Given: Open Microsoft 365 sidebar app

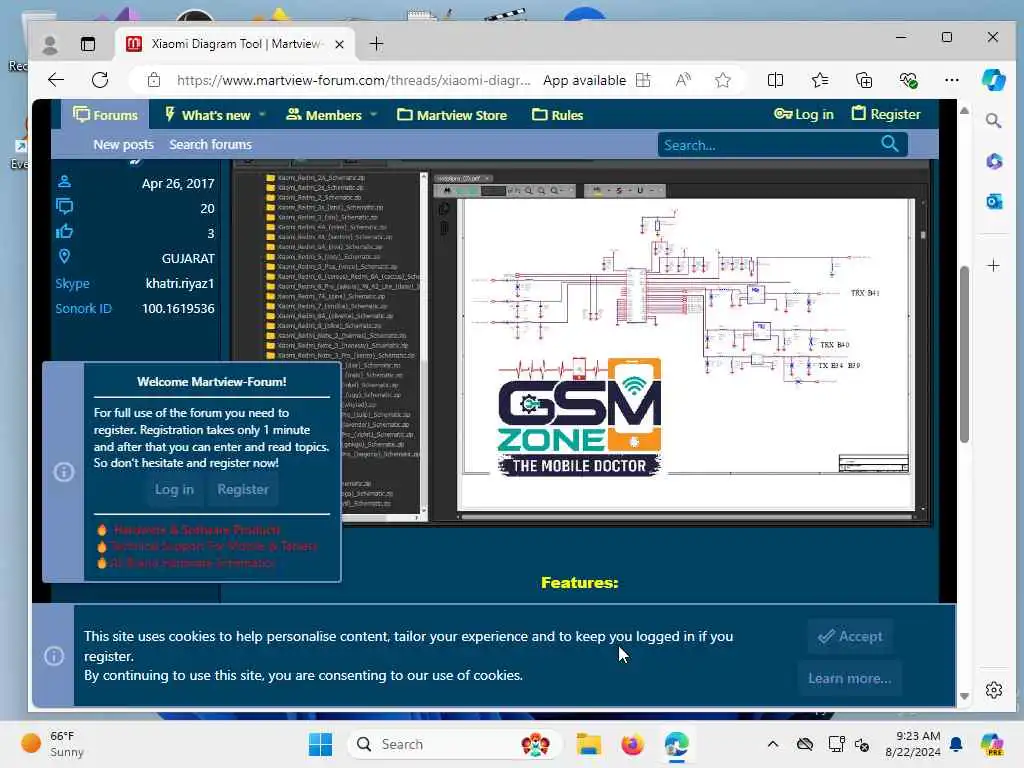Looking at the screenshot, I should (x=993, y=161).
